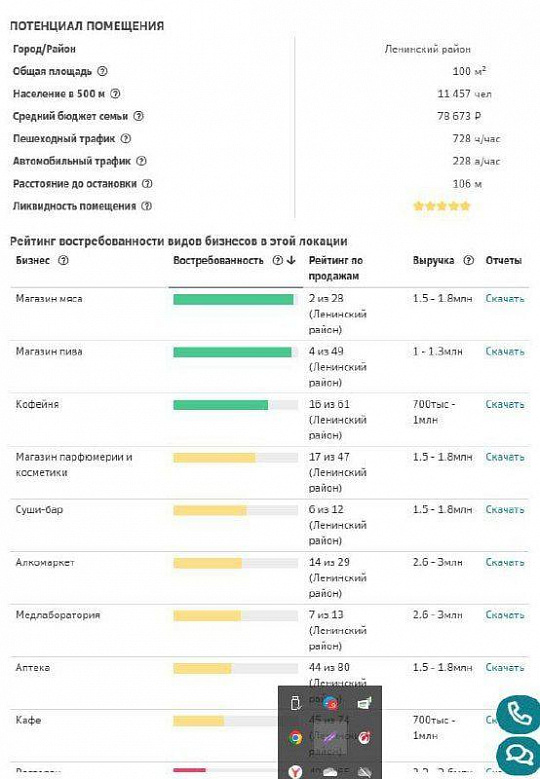Click the phone call floating button
The width and height of the screenshot is (540, 779).
pos(519,715)
